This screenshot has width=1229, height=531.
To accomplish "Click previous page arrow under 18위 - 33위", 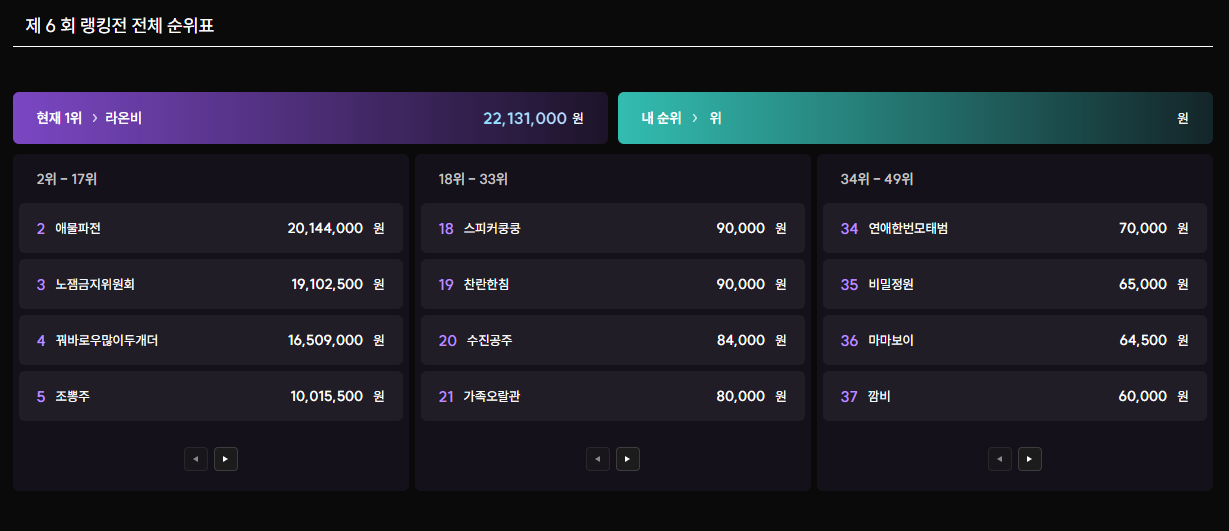I will tap(598, 459).
